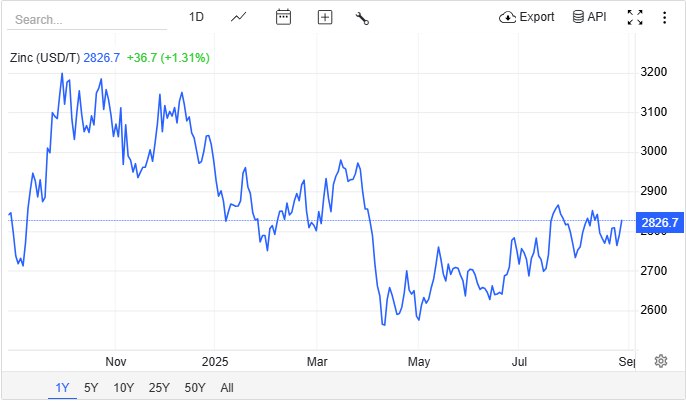Select the 1Y time range tab
Screen dimensions: 686x401
63,388
